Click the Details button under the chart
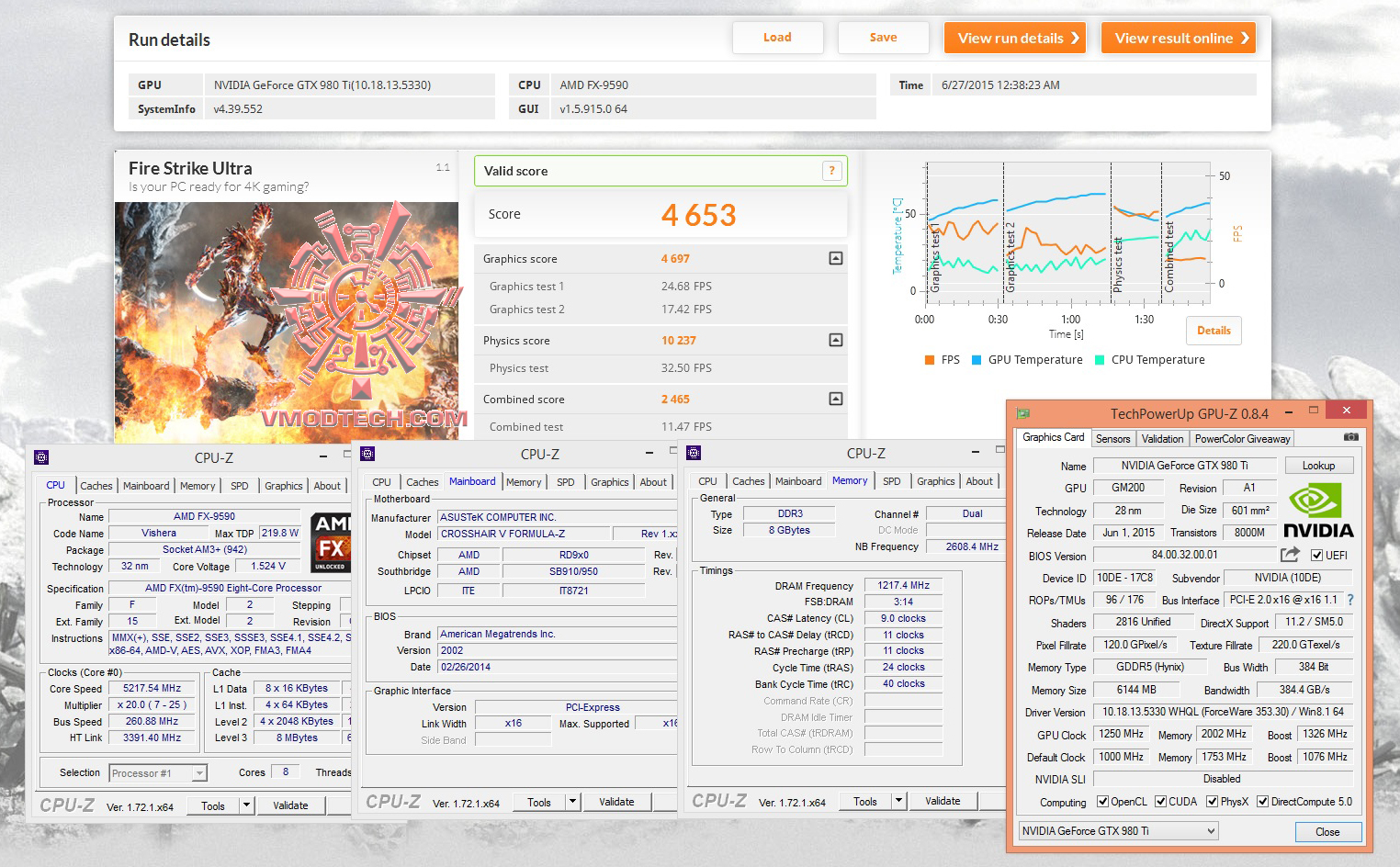Image resolution: width=1400 pixels, height=867 pixels. (x=1214, y=331)
